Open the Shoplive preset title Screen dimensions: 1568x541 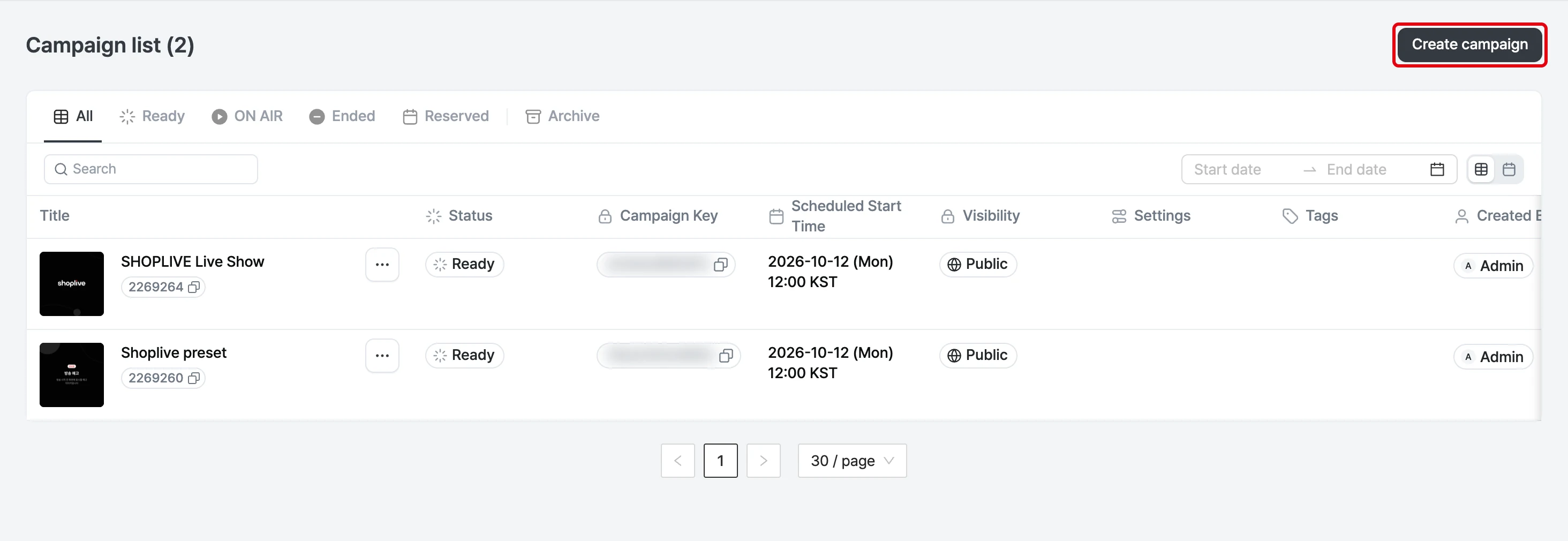tap(174, 353)
